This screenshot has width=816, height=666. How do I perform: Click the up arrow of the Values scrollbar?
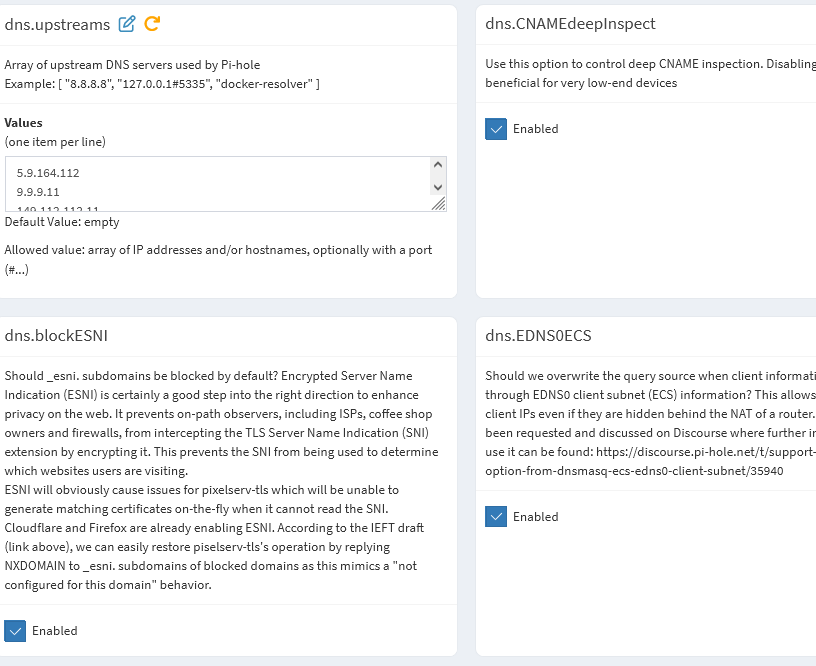coord(437,165)
